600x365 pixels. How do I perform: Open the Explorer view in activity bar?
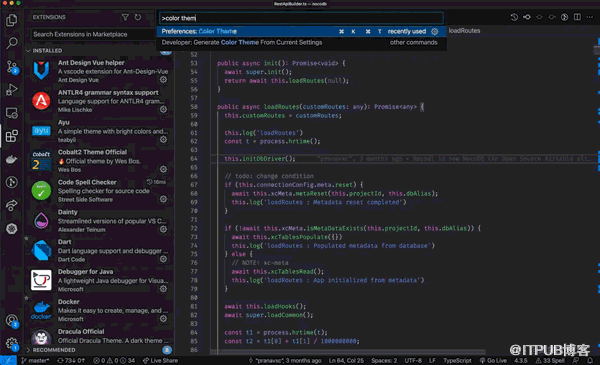click(x=11, y=20)
